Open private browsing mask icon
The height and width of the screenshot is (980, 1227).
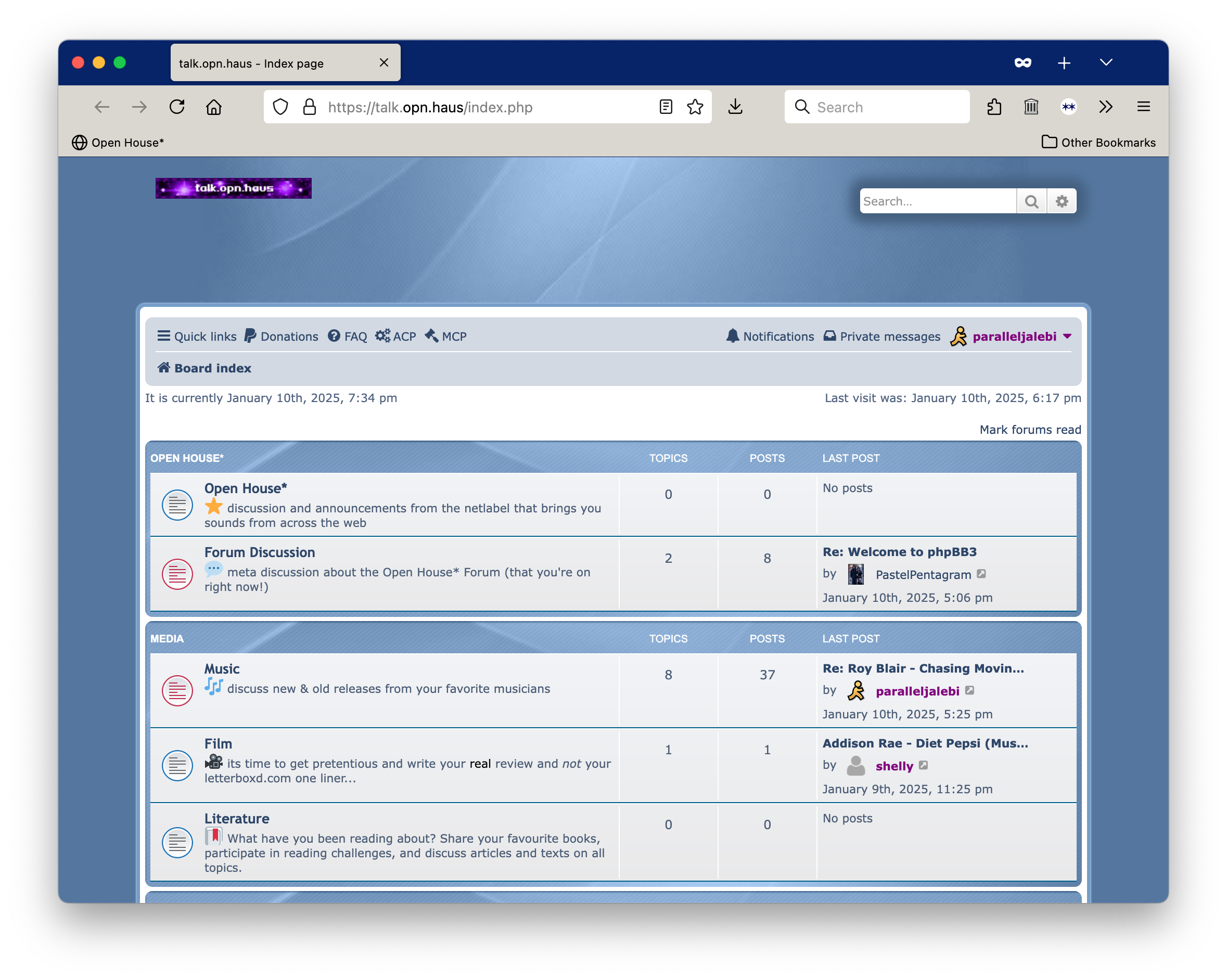[1022, 62]
